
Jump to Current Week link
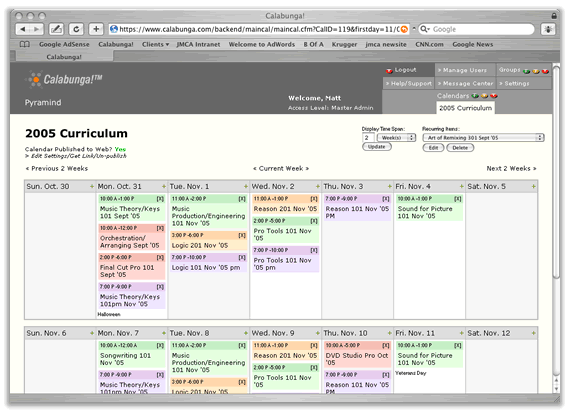pyautogui.click(x=281, y=168)
